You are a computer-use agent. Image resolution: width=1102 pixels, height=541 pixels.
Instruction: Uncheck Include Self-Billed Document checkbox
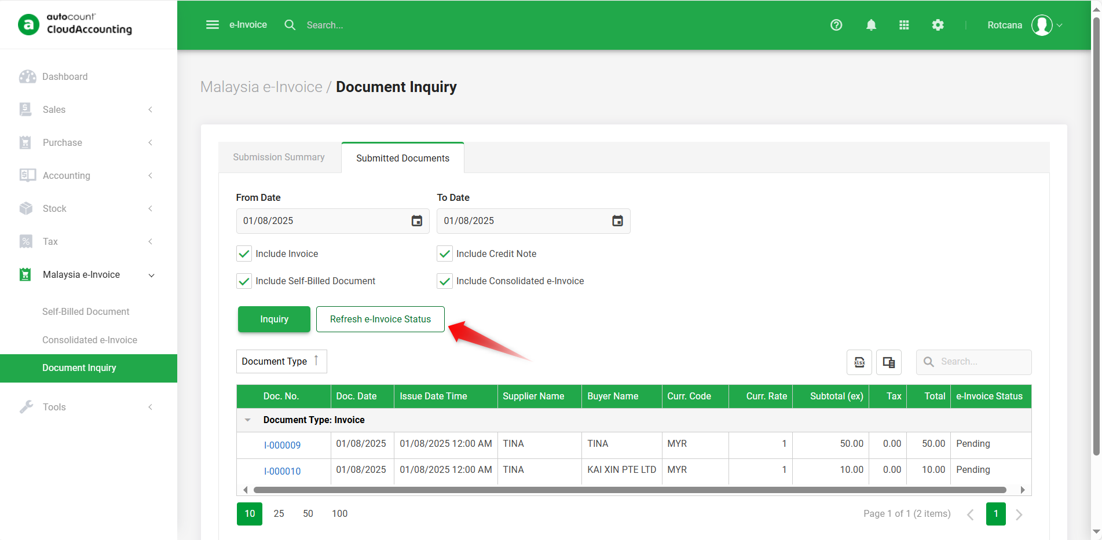(x=244, y=281)
